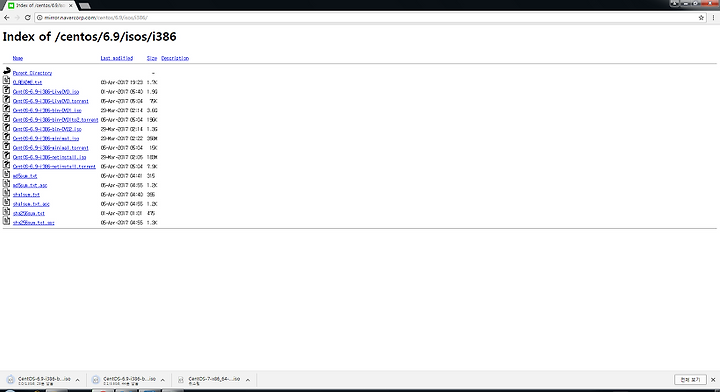Select the 'Index of /centos/6.9' browser tab

pyautogui.click(x=39, y=6)
